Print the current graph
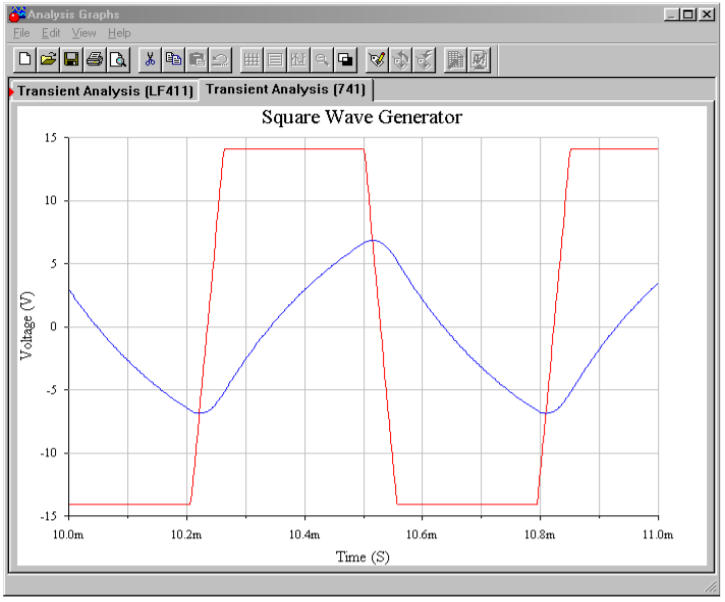The image size is (725, 602). point(95,60)
